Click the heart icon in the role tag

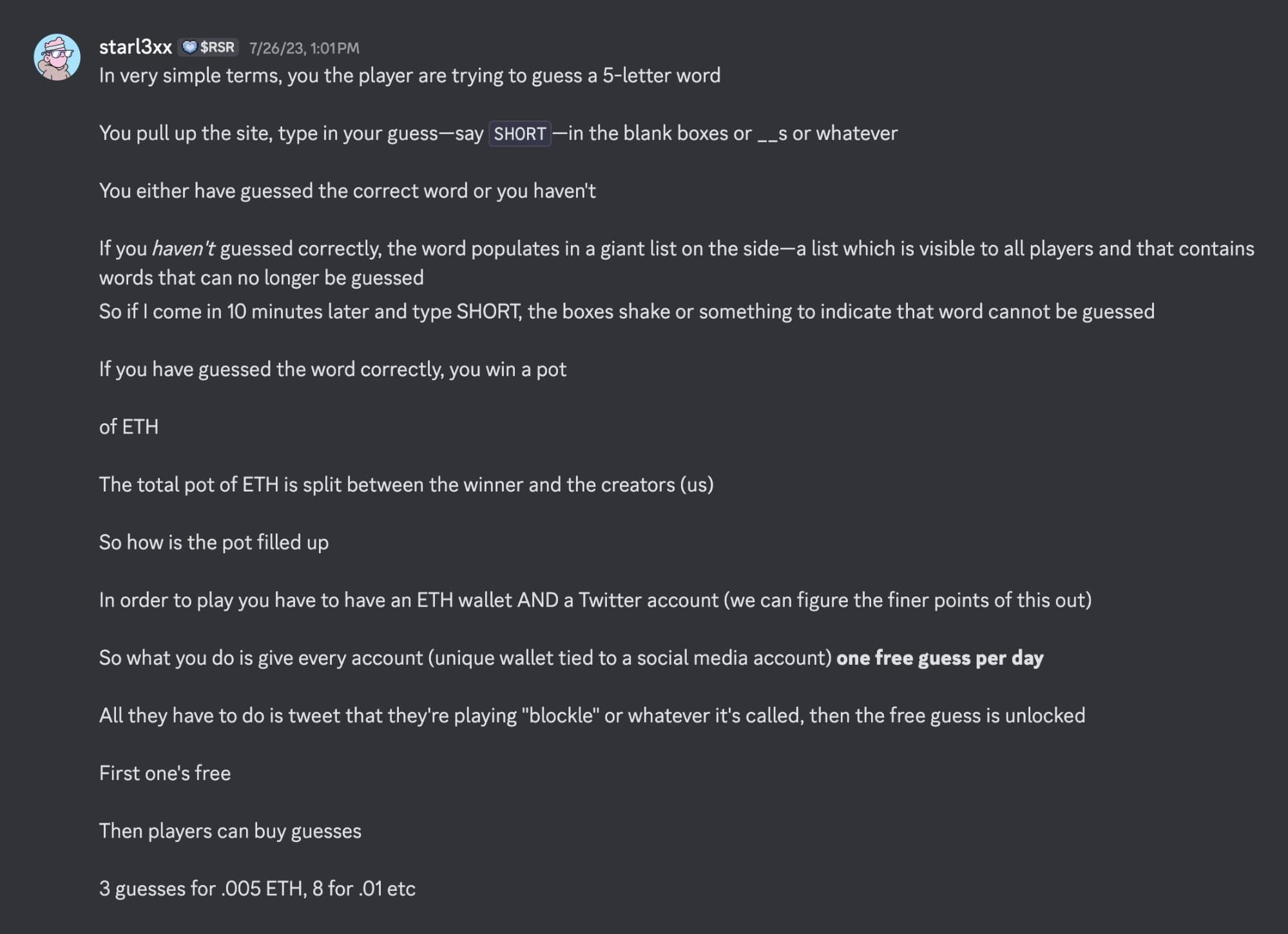(189, 47)
